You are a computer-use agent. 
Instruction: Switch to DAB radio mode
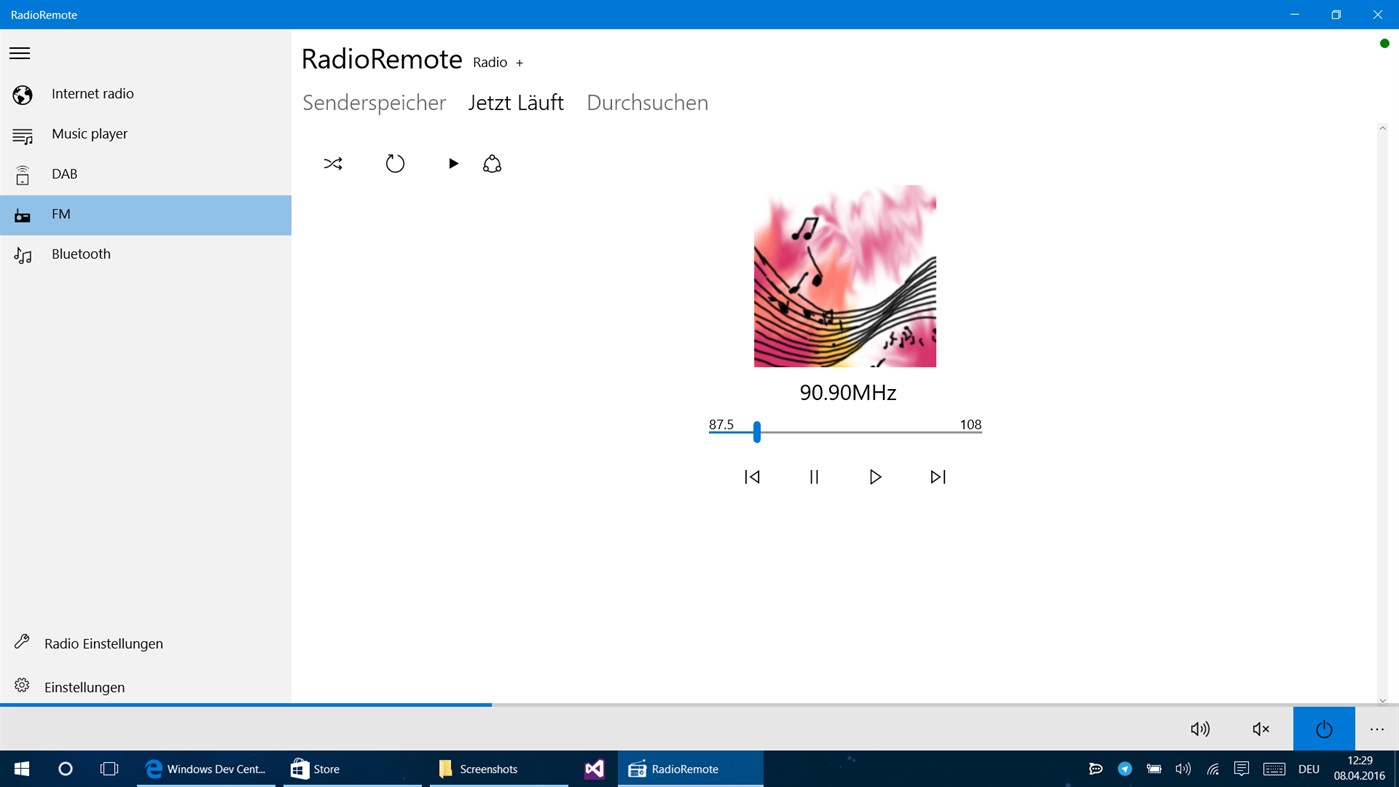click(x=64, y=173)
